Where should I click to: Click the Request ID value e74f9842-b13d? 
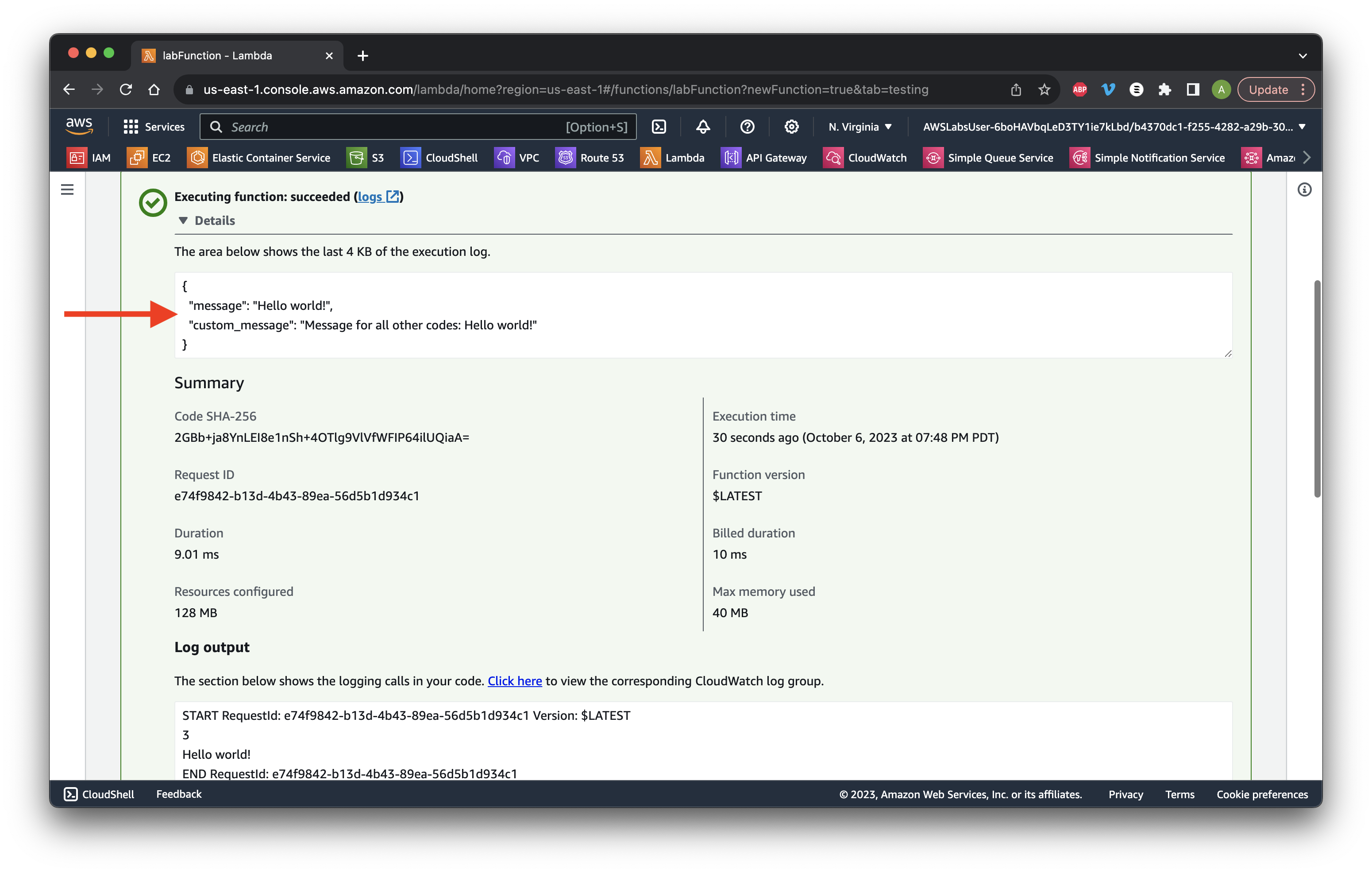coord(297,496)
